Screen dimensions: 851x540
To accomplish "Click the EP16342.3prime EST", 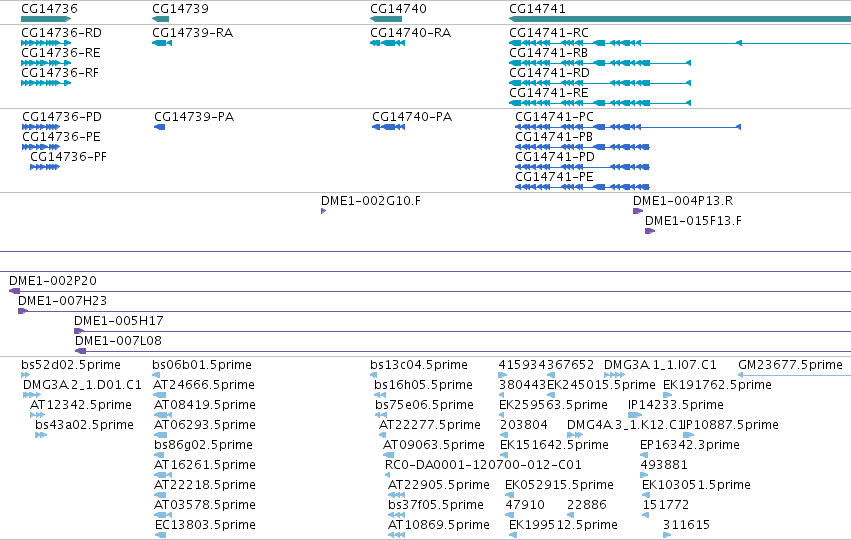I will coord(690,445).
